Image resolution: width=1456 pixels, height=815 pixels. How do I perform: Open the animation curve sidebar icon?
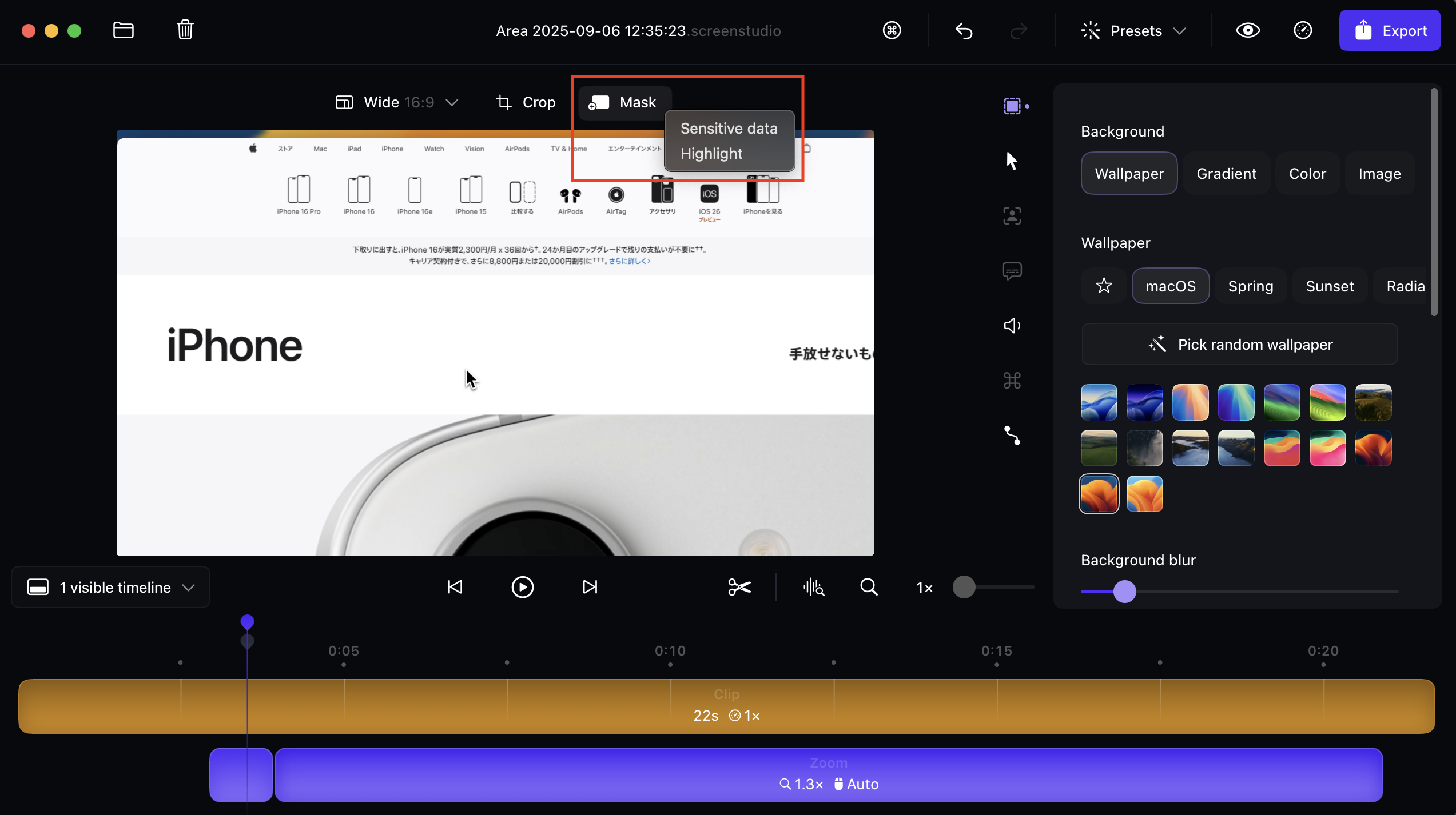pos(1012,436)
